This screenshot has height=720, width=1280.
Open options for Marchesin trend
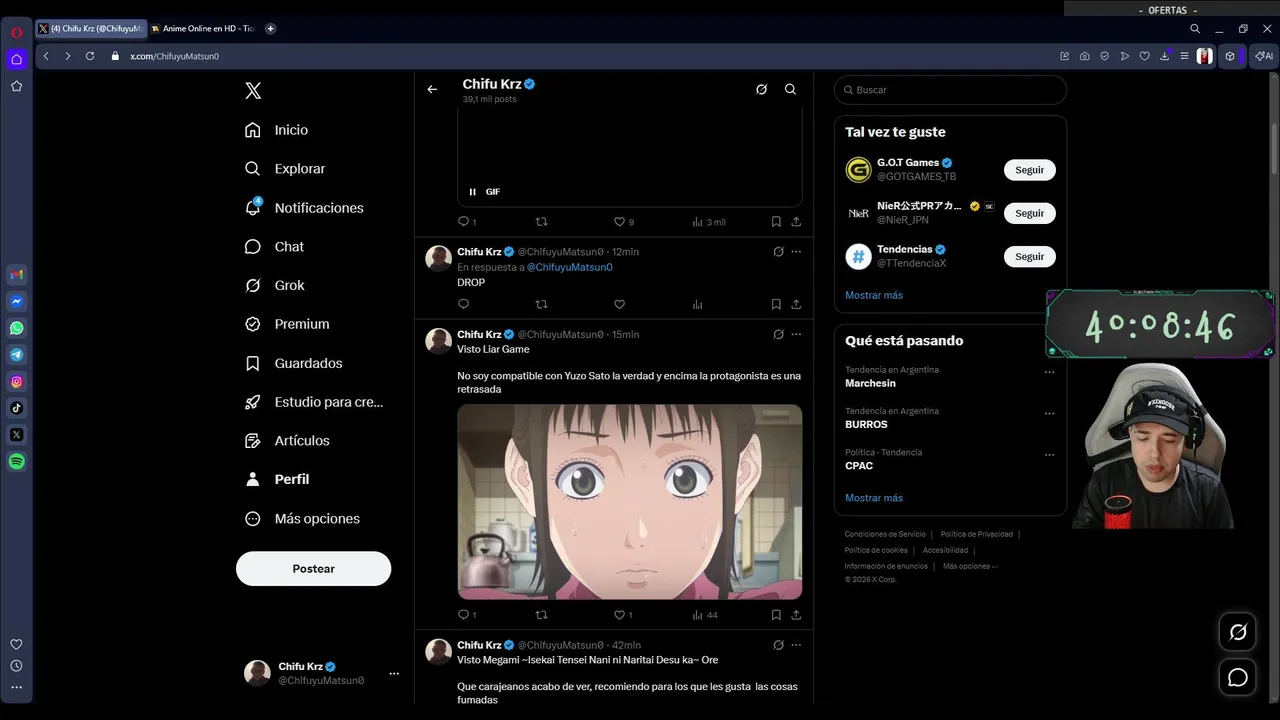[x=1049, y=372]
